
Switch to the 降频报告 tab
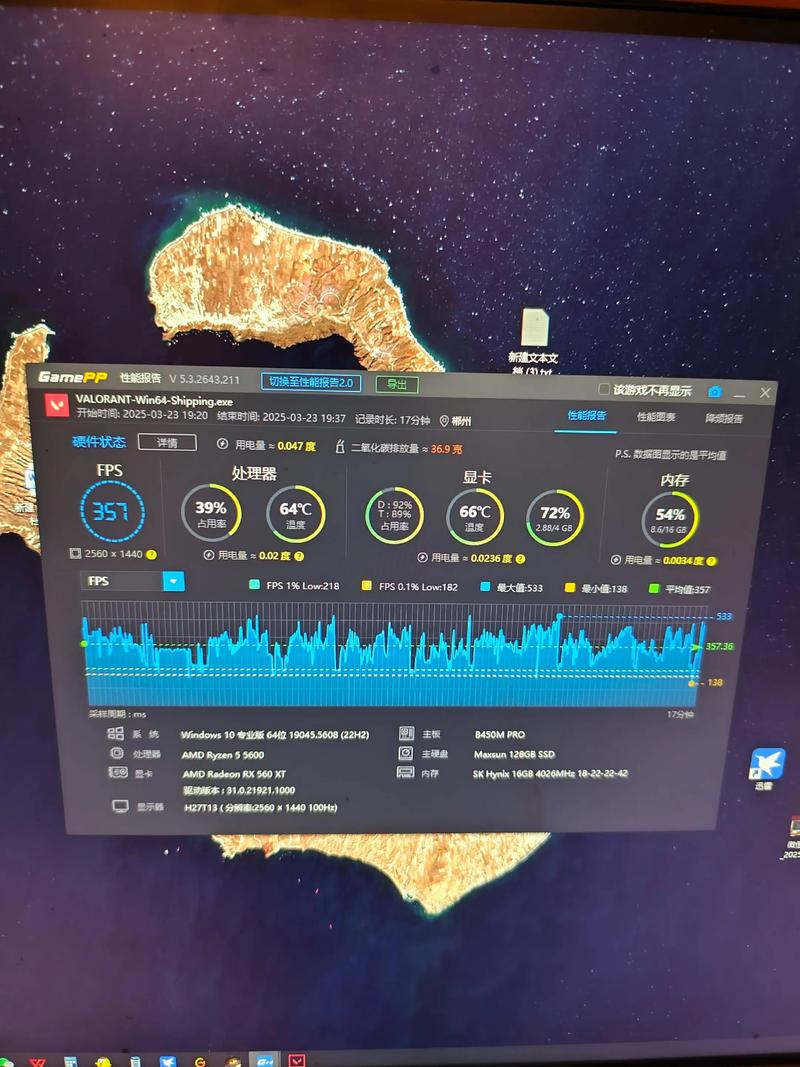(724, 418)
